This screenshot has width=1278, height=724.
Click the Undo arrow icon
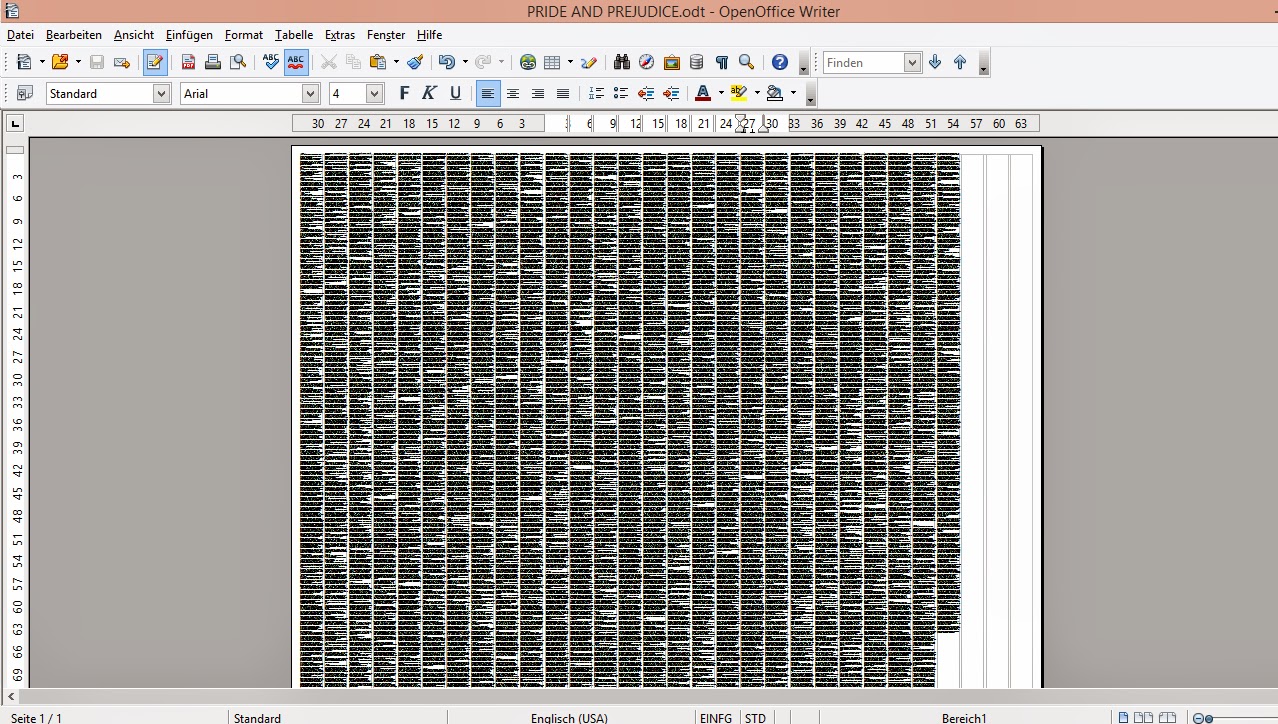tap(446, 62)
